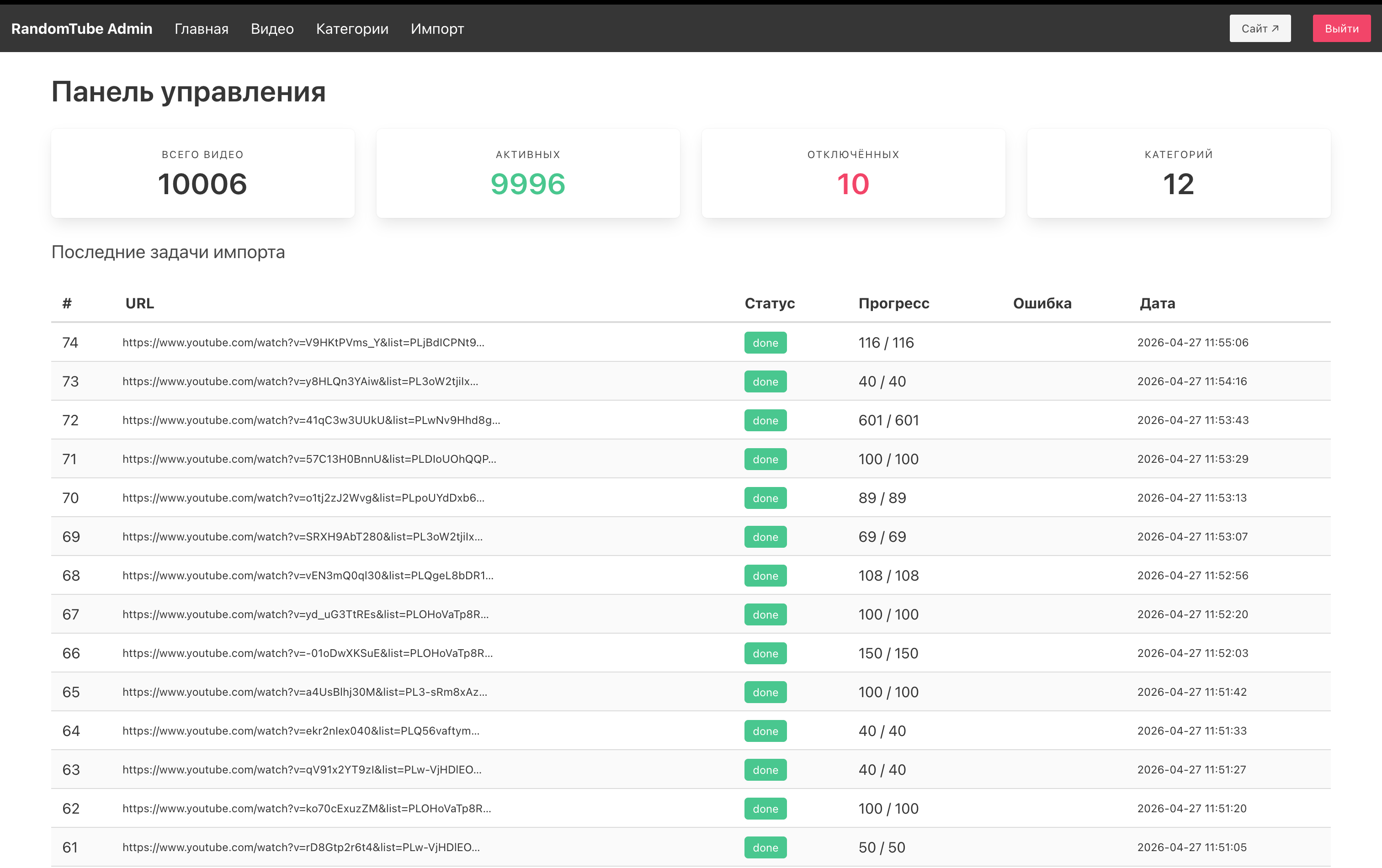Click the red Выйти button
The width and height of the screenshot is (1382, 868).
pyautogui.click(x=1341, y=29)
